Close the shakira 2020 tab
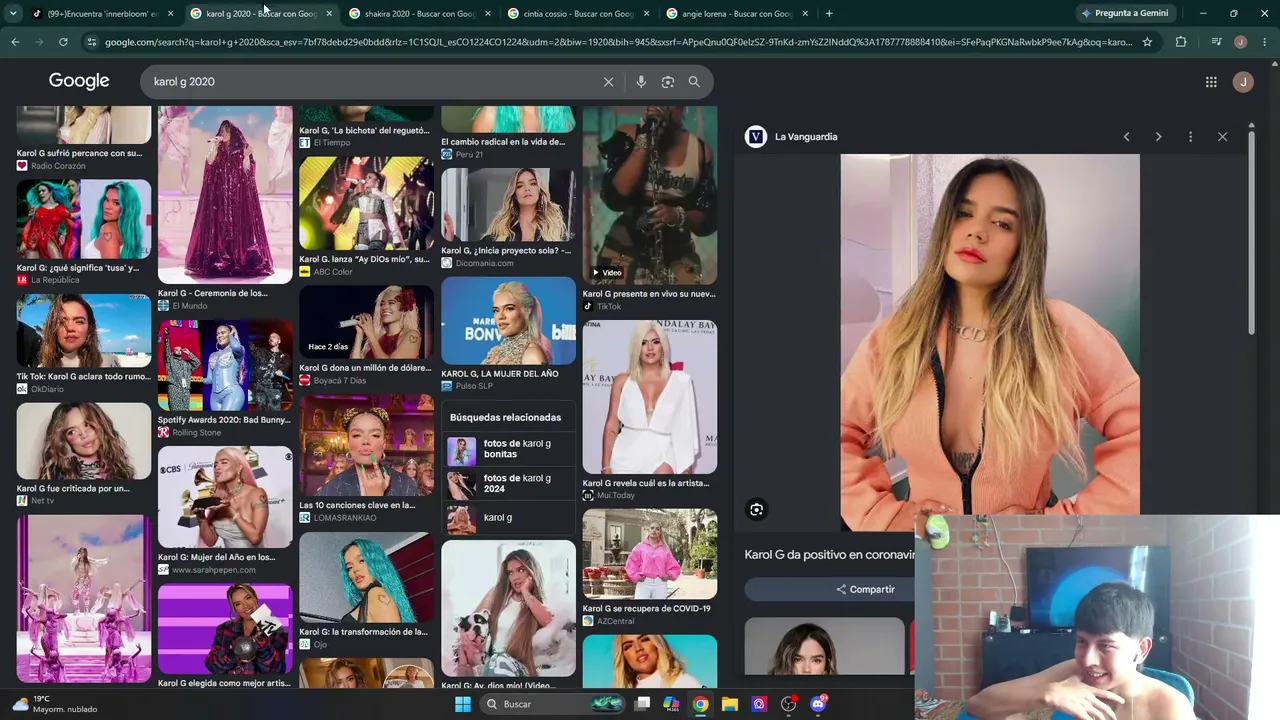 point(487,14)
